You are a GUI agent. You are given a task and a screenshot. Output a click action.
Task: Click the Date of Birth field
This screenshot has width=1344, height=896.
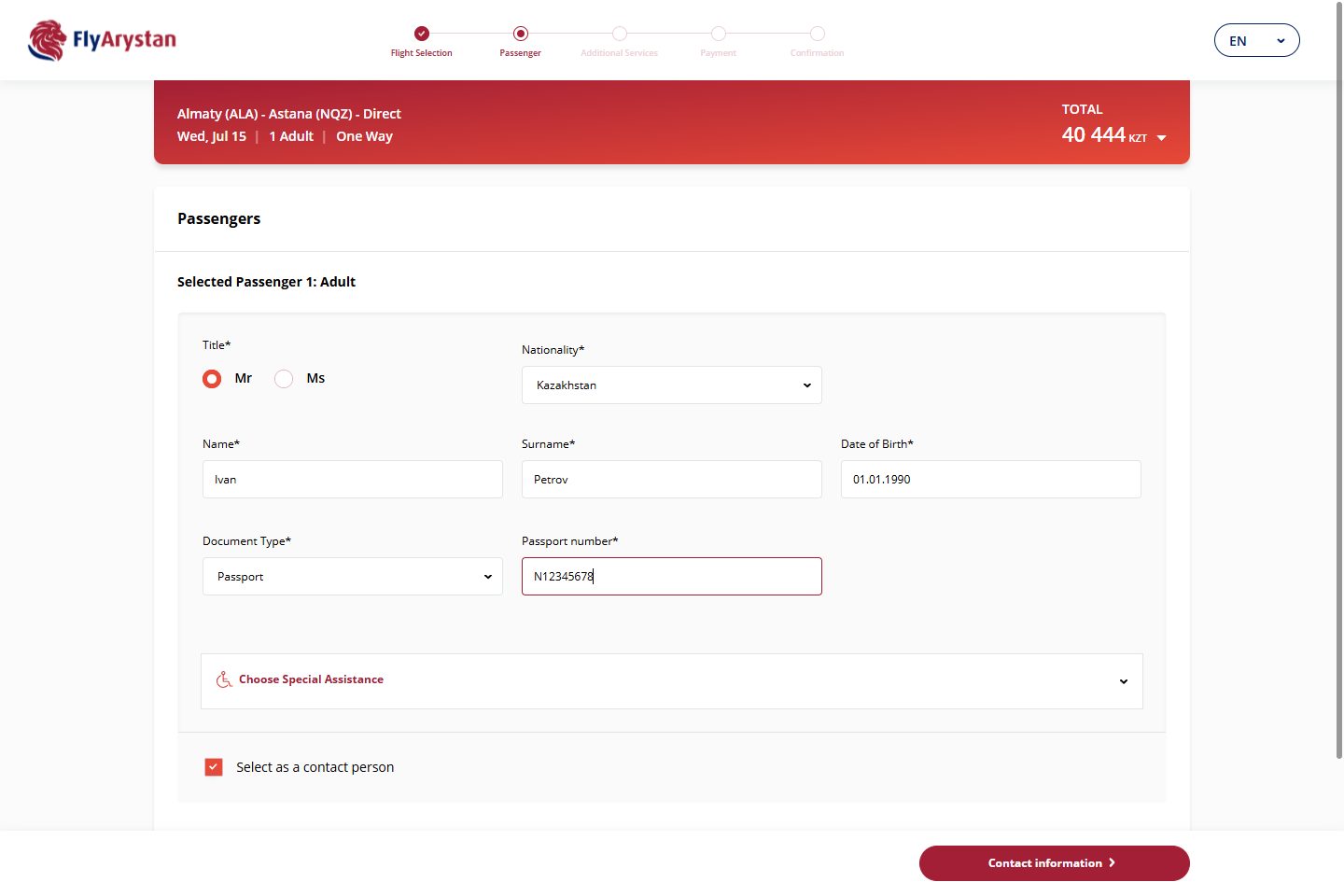point(991,480)
